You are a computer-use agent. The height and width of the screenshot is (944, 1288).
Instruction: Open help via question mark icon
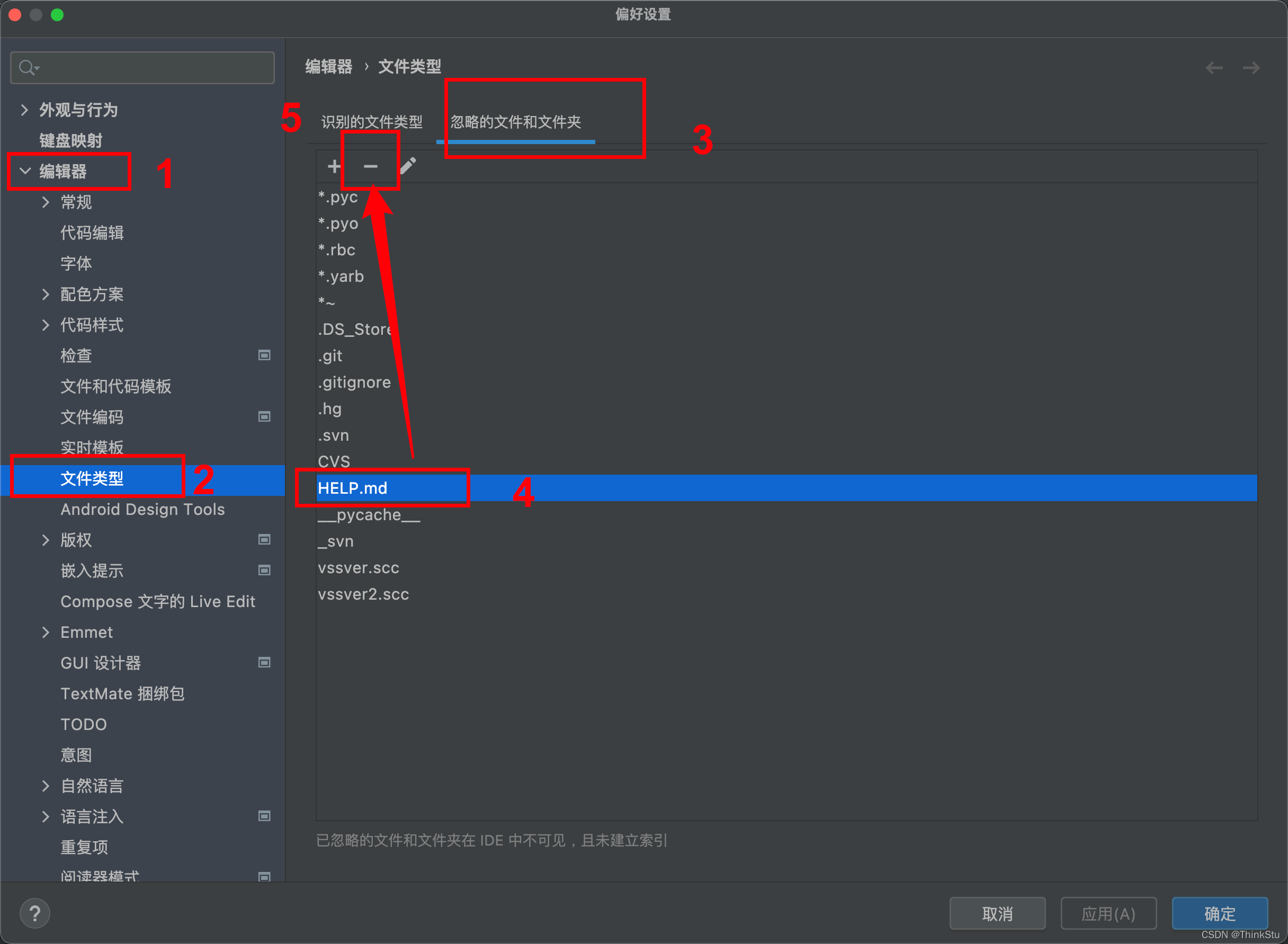coord(35,913)
